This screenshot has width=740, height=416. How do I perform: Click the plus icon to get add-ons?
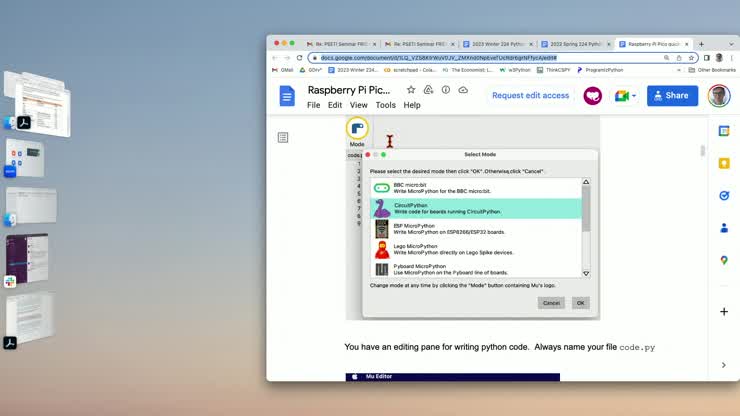[724, 311]
